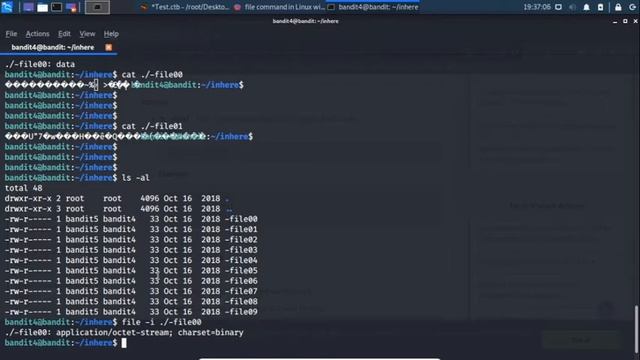The width and height of the screenshot is (640, 360).
Task: Lock the screen with padlock icon
Action: (618, 7)
